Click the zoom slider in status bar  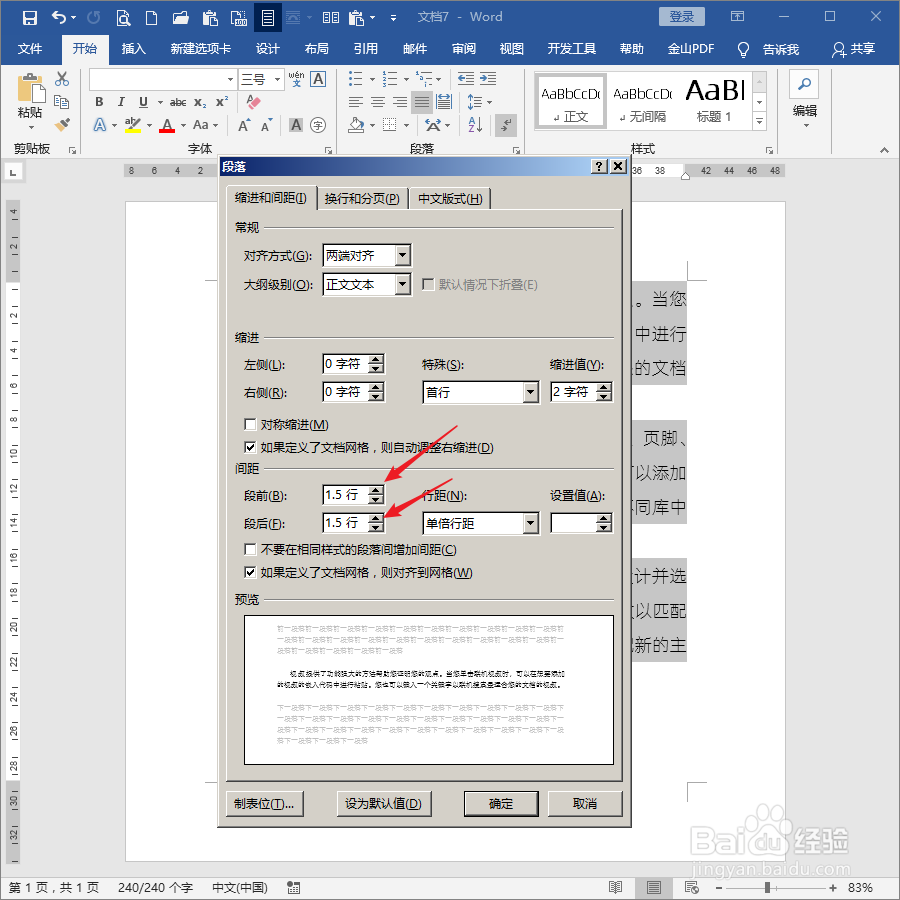pyautogui.click(x=767, y=888)
